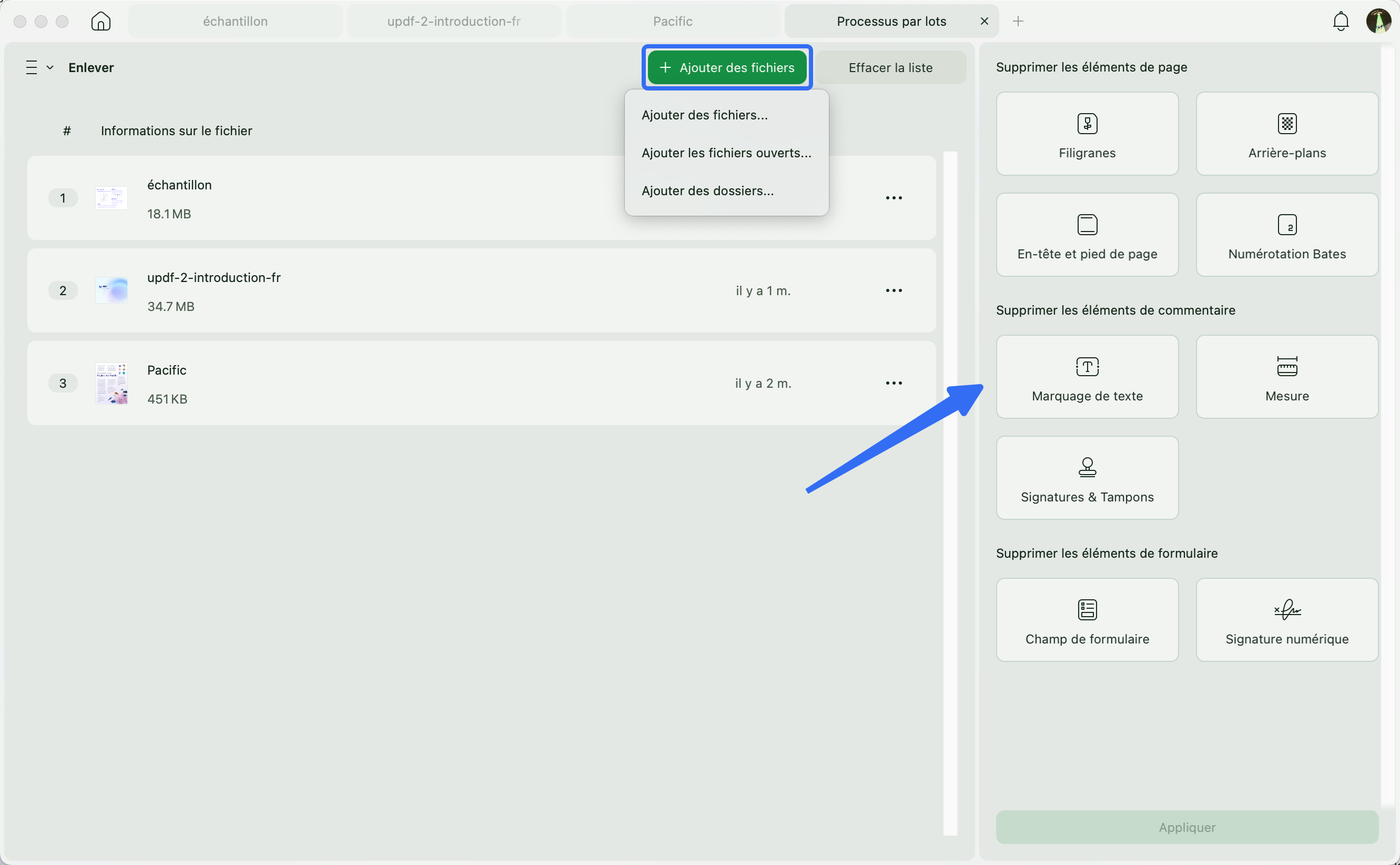Select Signature numérique option
This screenshot has width=1400, height=865.
click(x=1287, y=620)
